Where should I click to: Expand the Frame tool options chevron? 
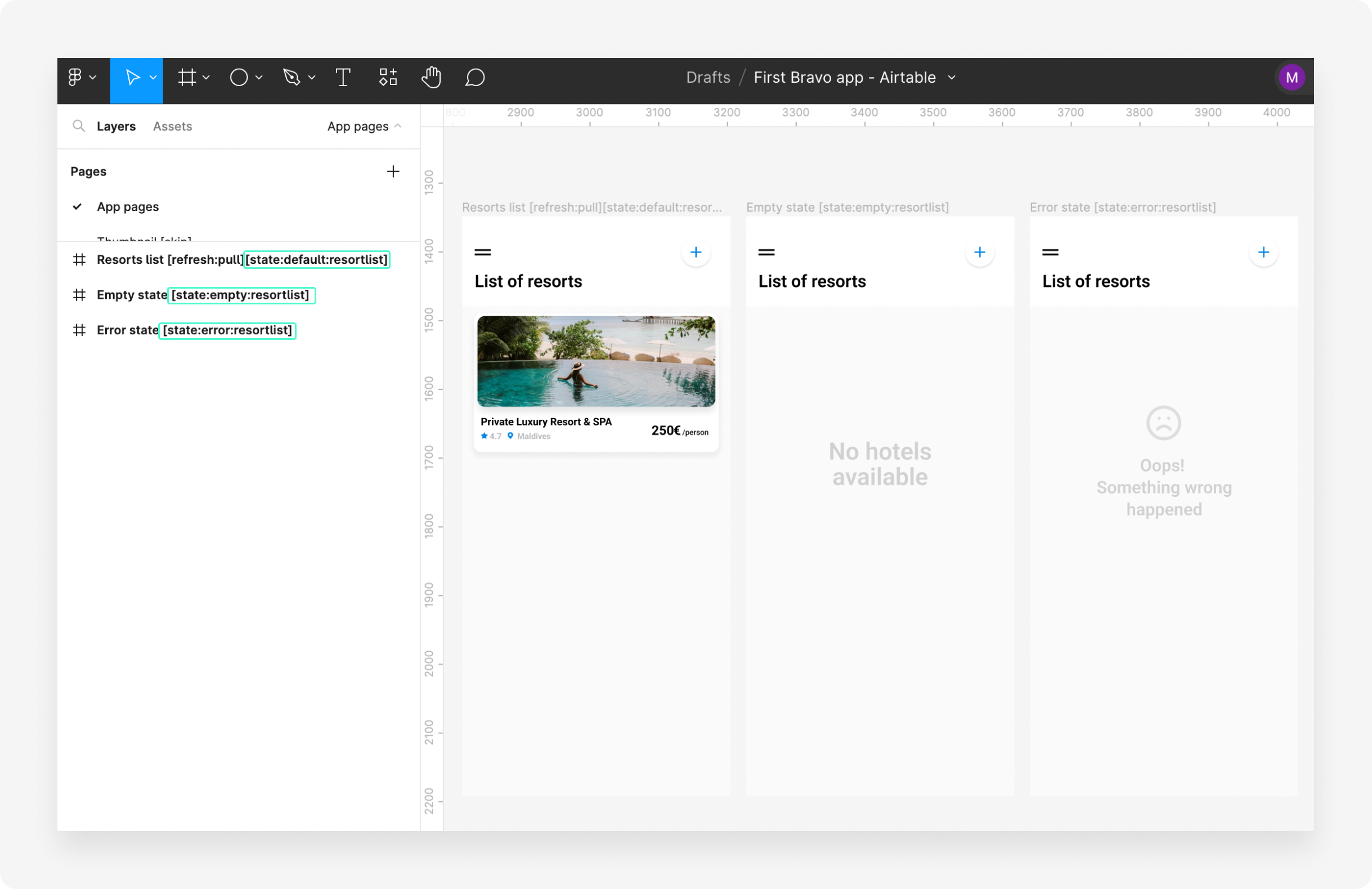[207, 77]
